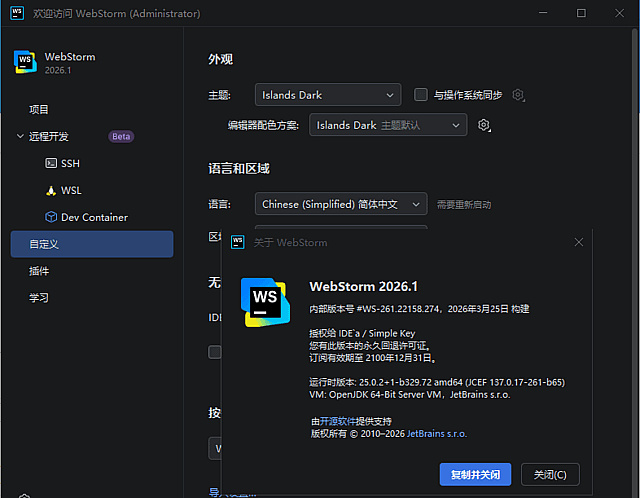The width and height of the screenshot is (640, 498).
Task: Open the Islands Dark theme dropdown
Action: 328,95
